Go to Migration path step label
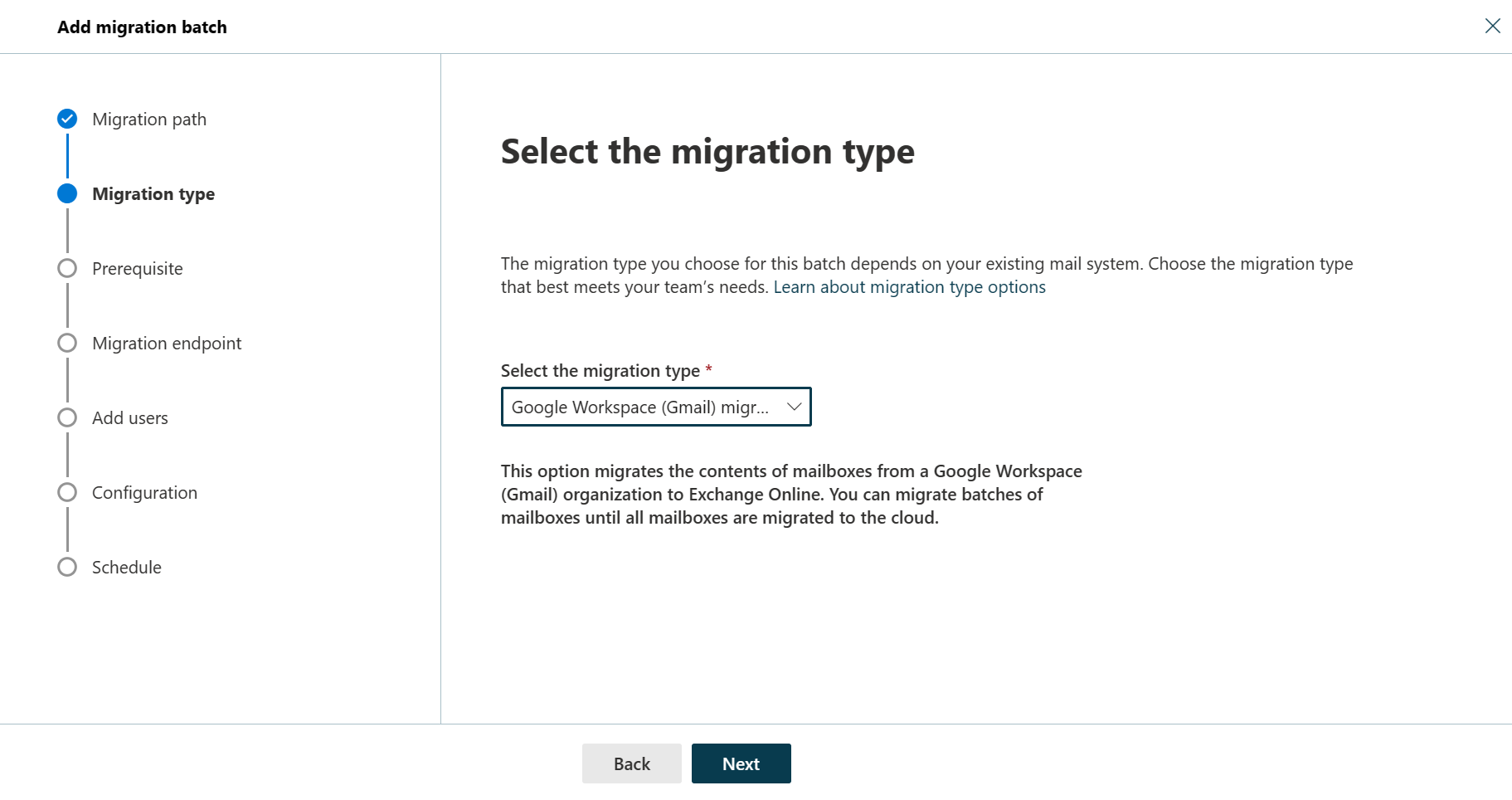Viewport: 1512px width, 800px height. (x=149, y=120)
